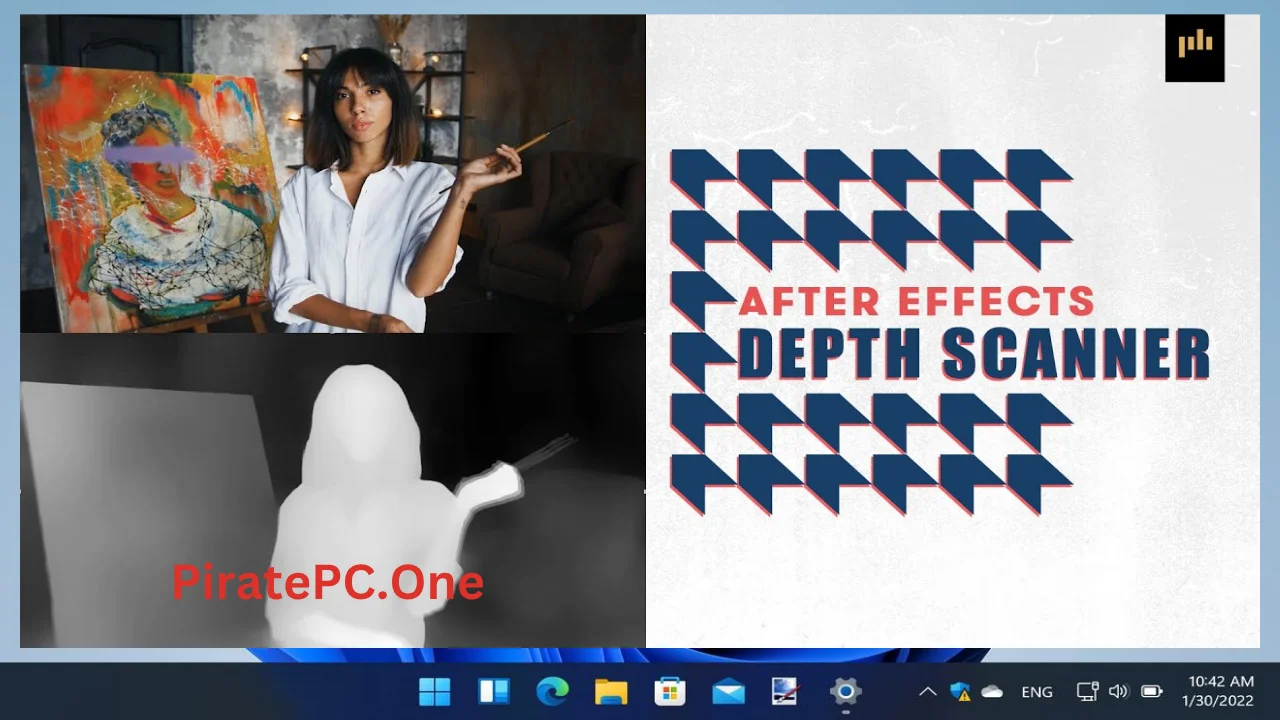Open Windows Security warning tray icon
This screenshot has height=720, width=1280.
pos(960,691)
